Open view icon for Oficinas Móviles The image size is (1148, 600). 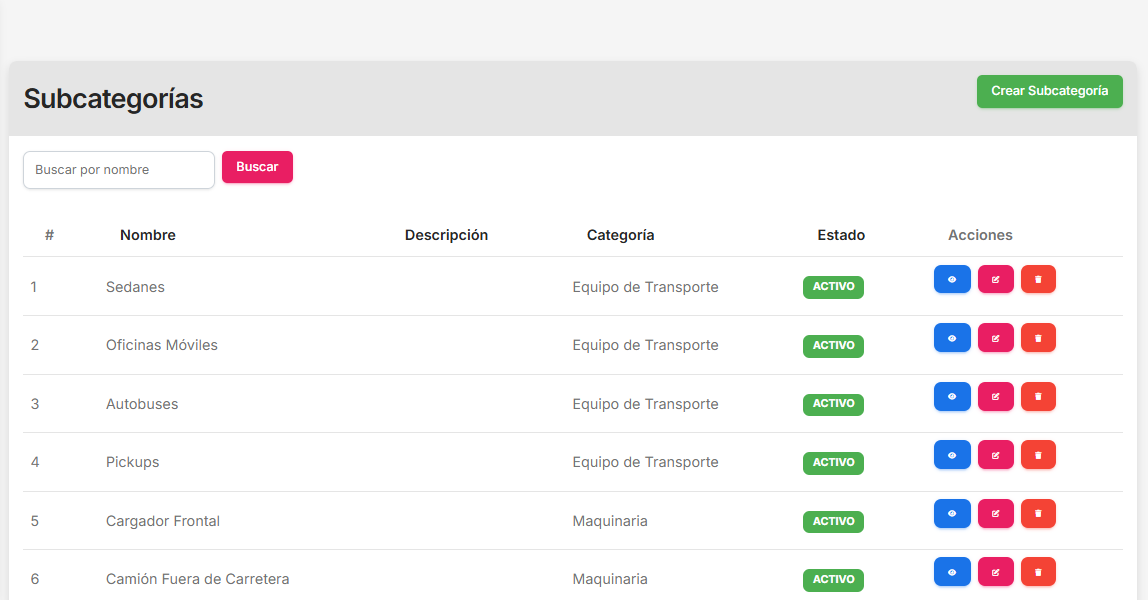pyautogui.click(x=952, y=338)
